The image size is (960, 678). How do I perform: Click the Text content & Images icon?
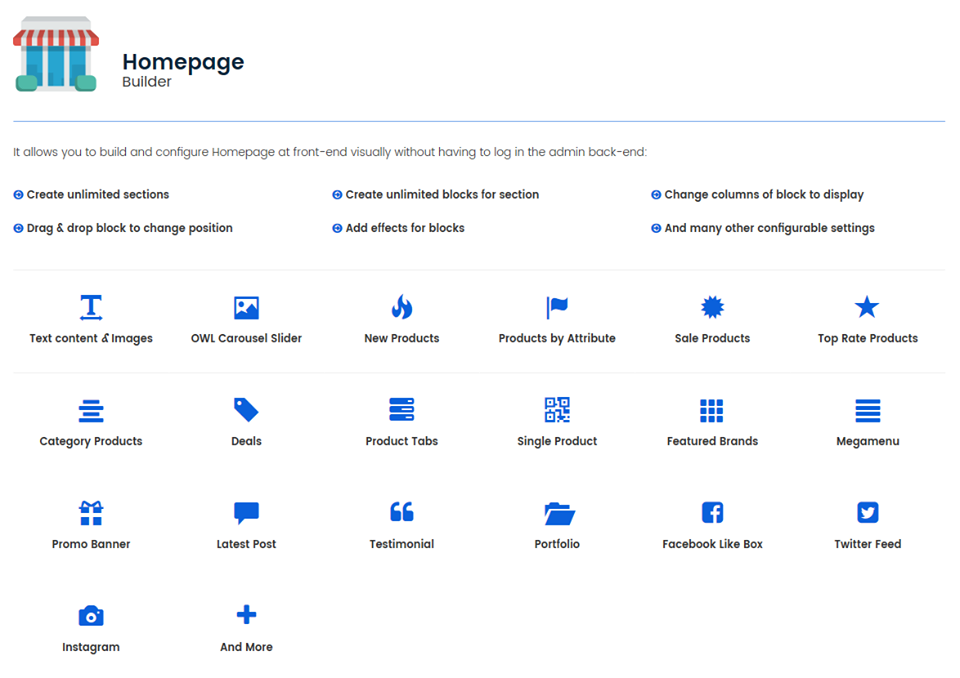(91, 307)
